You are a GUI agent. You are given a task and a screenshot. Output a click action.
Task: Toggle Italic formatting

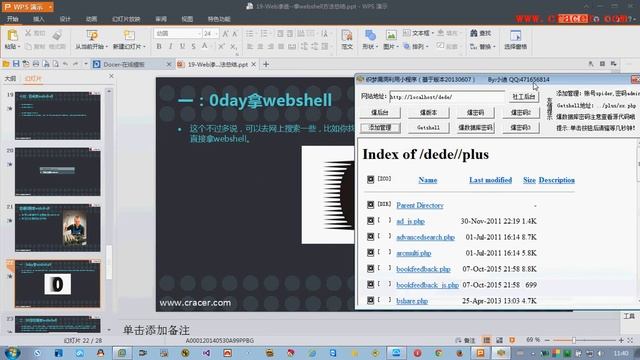(x=170, y=47)
